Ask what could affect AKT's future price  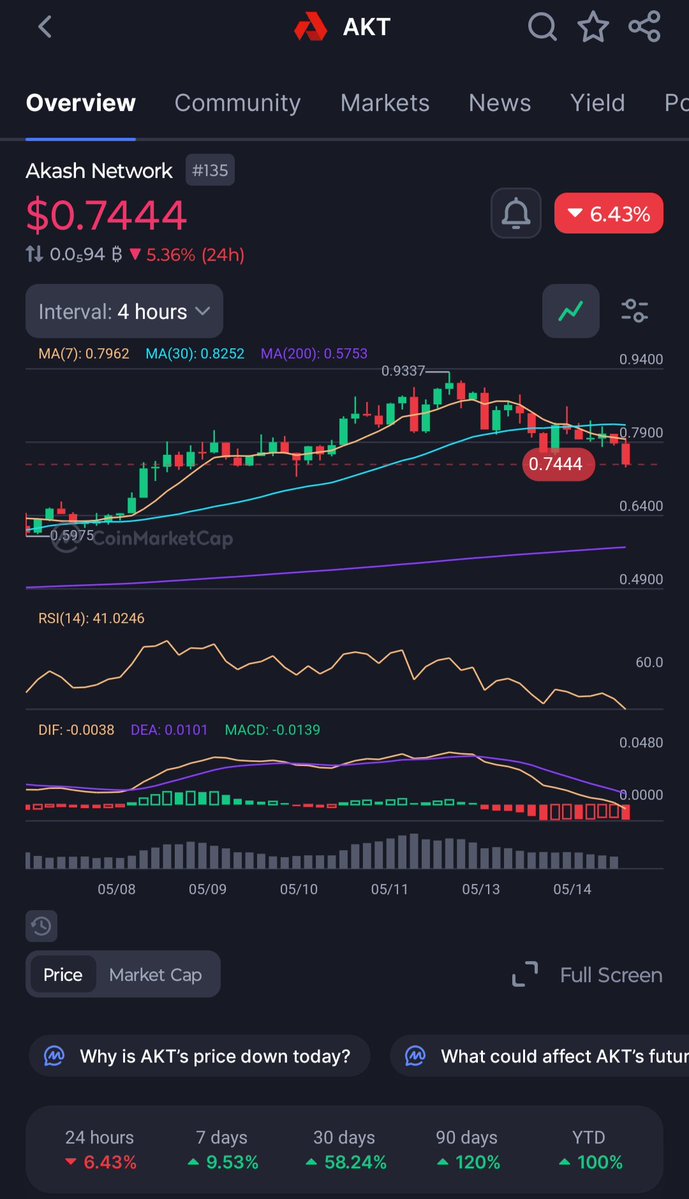540,1056
